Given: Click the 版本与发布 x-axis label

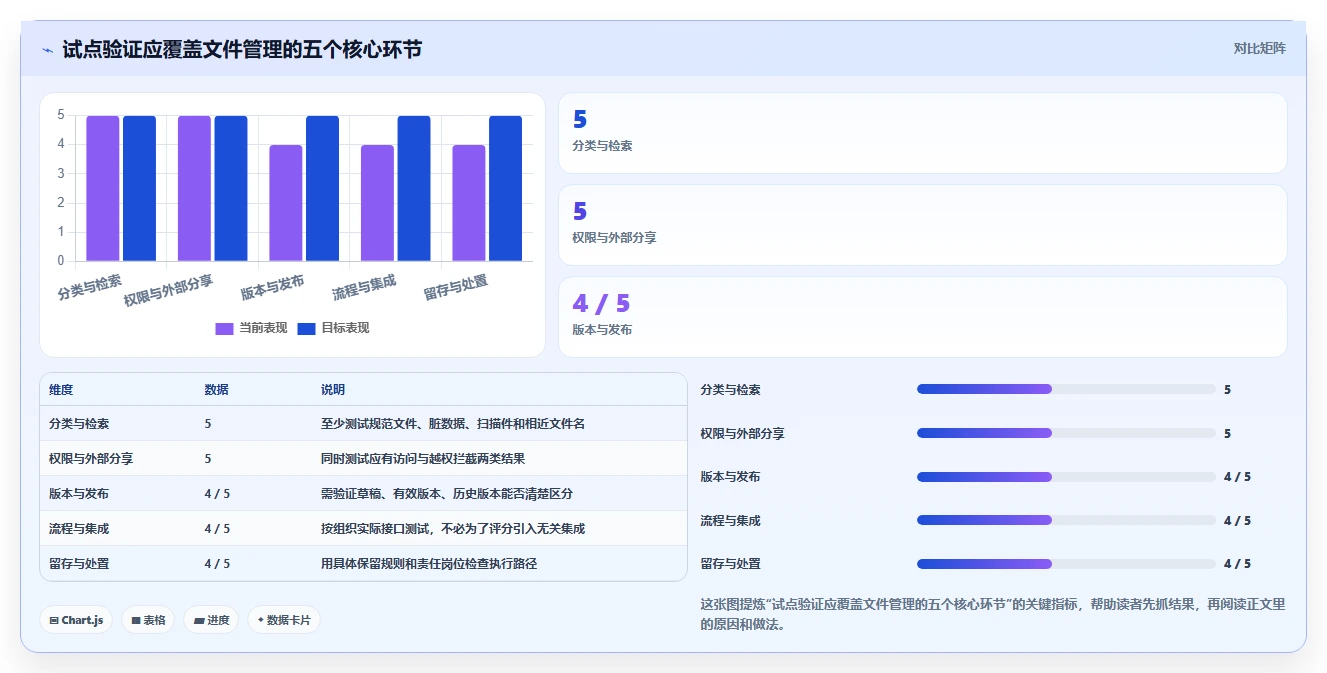Looking at the screenshot, I should coord(272,288).
